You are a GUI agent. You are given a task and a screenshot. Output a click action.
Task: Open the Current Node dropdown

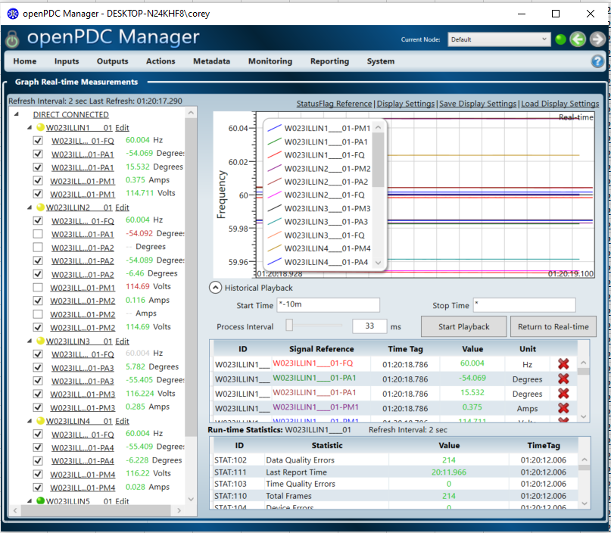click(499, 40)
